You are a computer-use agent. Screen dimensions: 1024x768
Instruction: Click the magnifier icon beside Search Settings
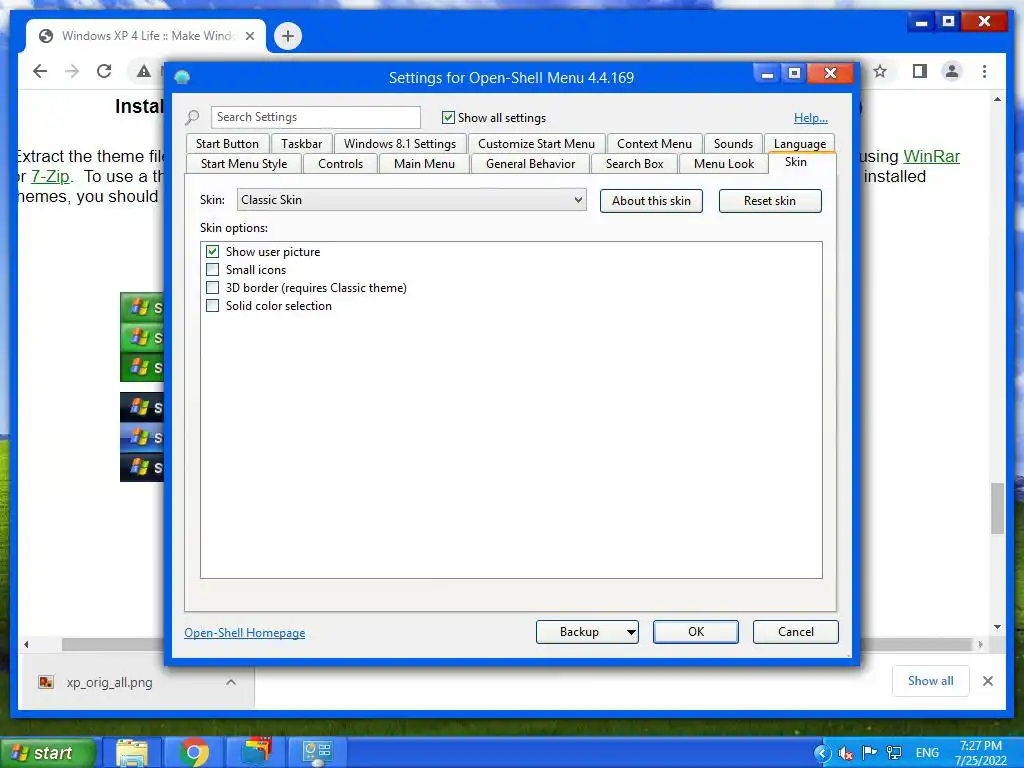[192, 118]
